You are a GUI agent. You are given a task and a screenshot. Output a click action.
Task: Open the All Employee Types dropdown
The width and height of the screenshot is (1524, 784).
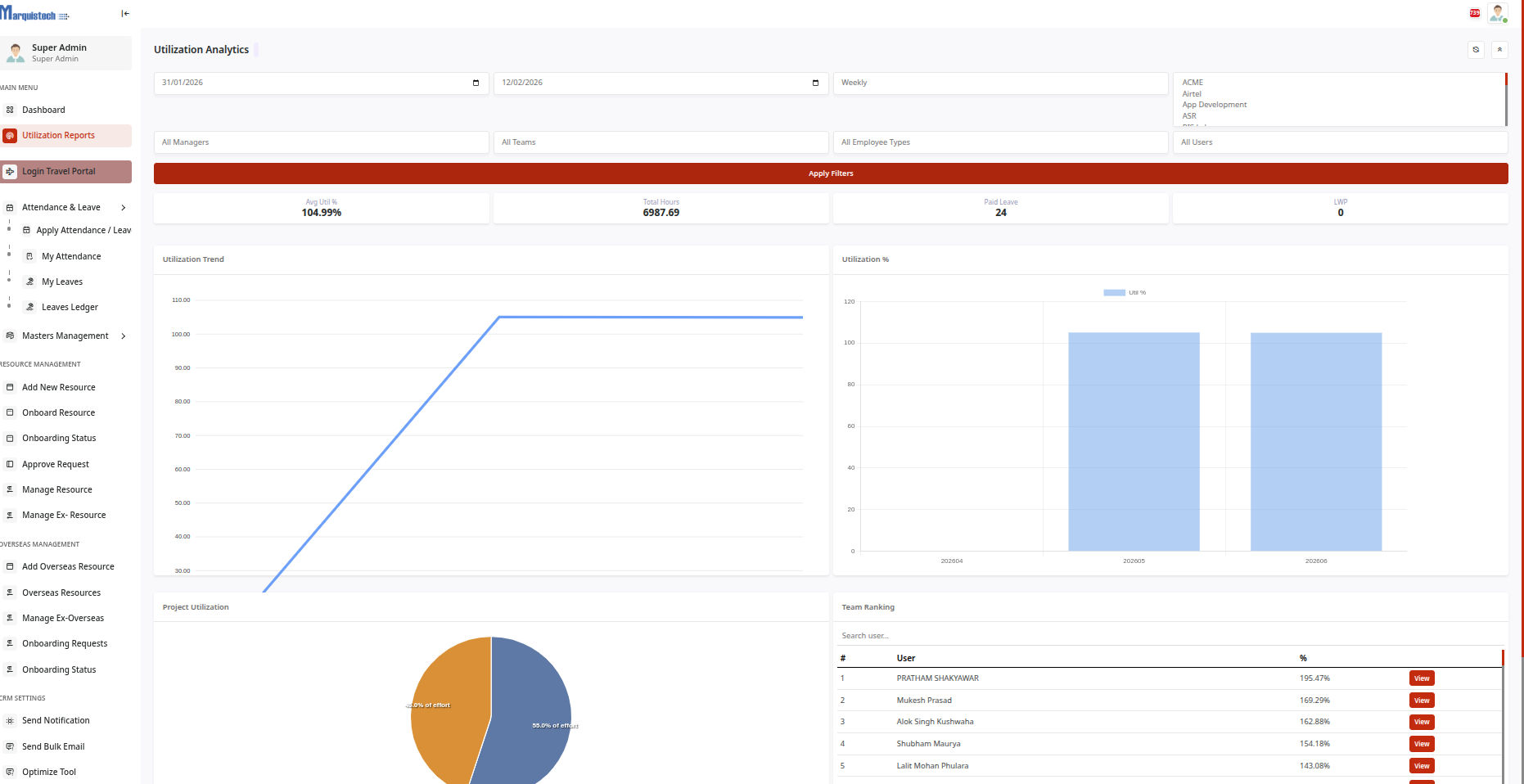[x=1000, y=142]
